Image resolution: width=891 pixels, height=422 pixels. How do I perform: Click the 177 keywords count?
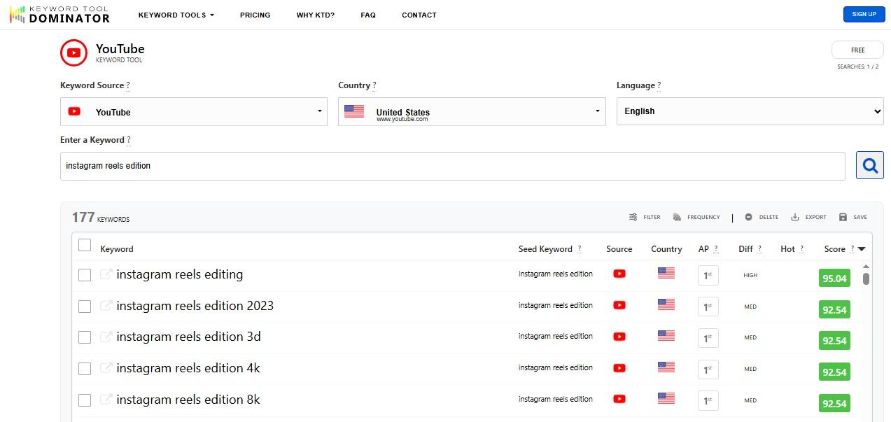[101, 218]
